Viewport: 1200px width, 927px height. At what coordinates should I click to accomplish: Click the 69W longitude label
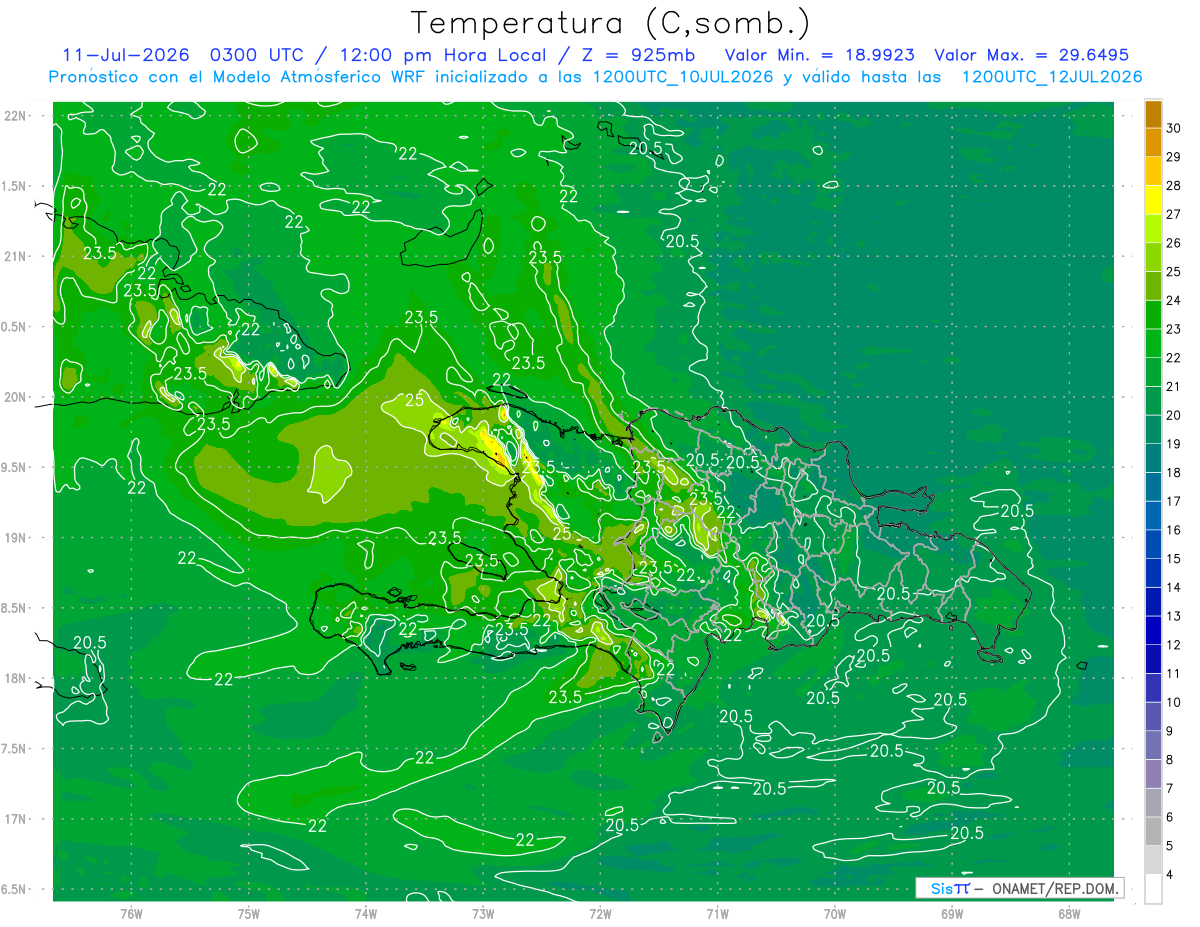pyautogui.click(x=951, y=914)
